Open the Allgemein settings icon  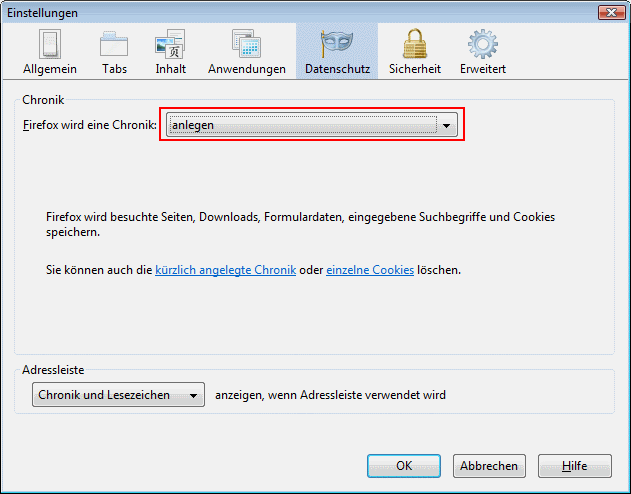50,45
